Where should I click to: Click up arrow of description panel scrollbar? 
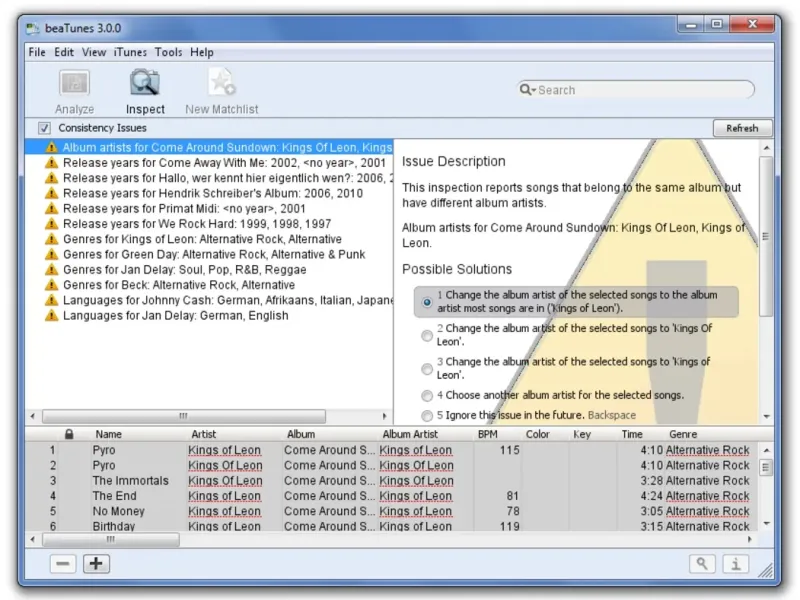pyautogui.click(x=766, y=148)
